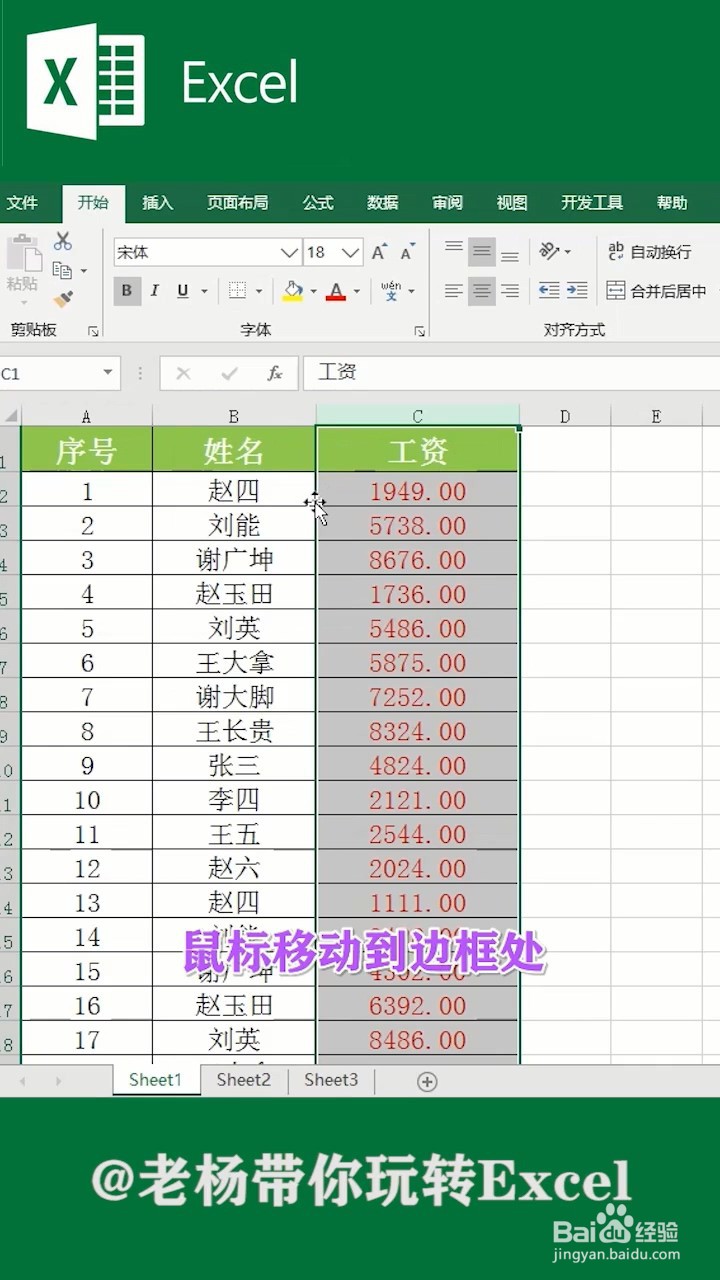Click name cell 谢广坤
The width and height of the screenshot is (720, 1280).
pos(234,560)
